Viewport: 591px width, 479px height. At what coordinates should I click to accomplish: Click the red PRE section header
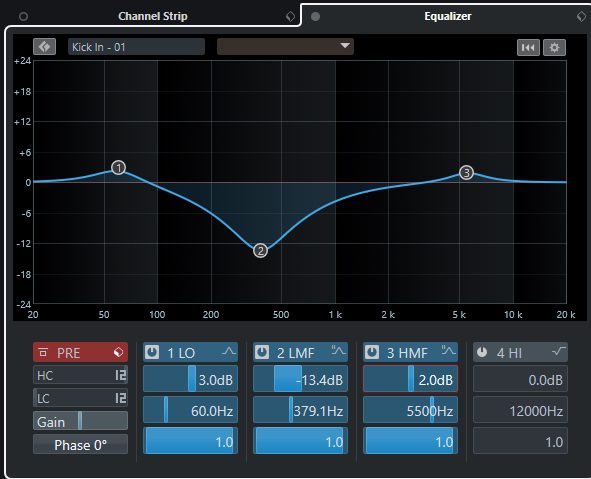80,352
